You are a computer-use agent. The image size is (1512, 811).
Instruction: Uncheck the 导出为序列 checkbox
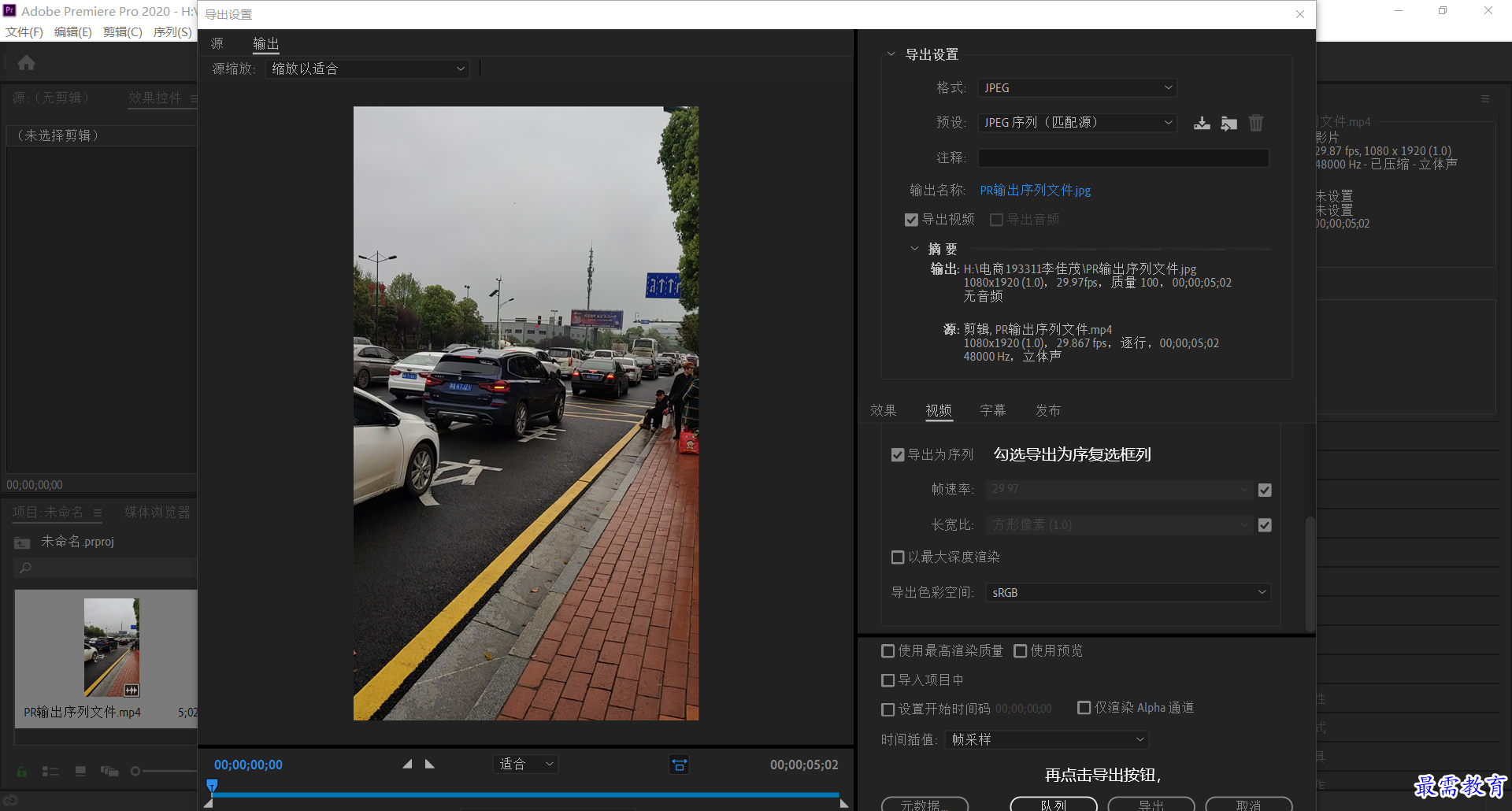(x=897, y=455)
